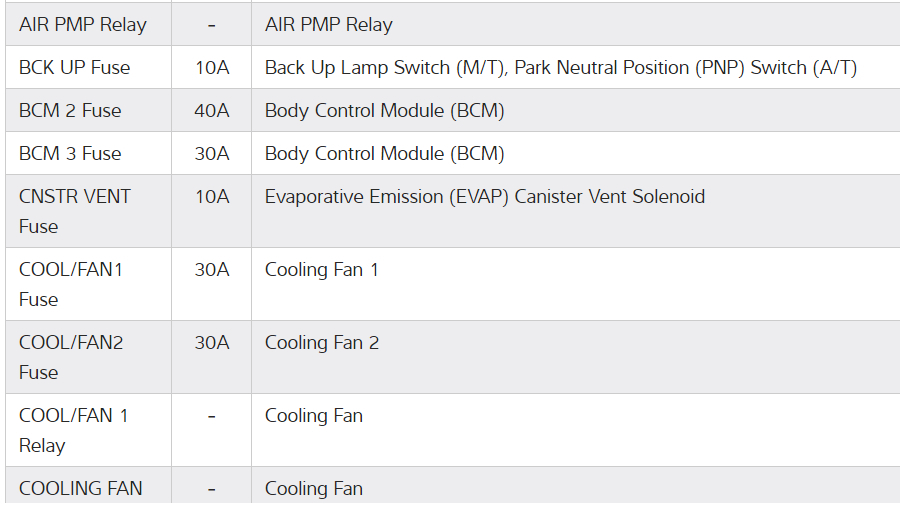
Task: Select the 10A rating for CNSTR VENT Fuse
Action: pos(211,197)
